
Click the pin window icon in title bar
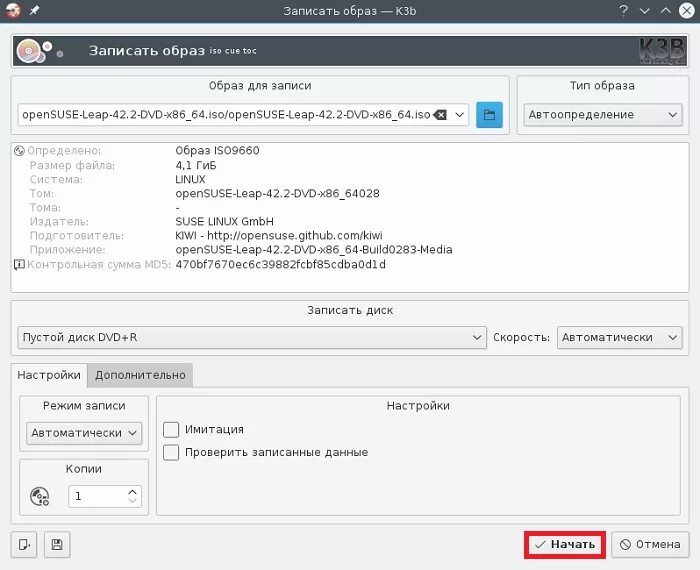[x=34, y=10]
